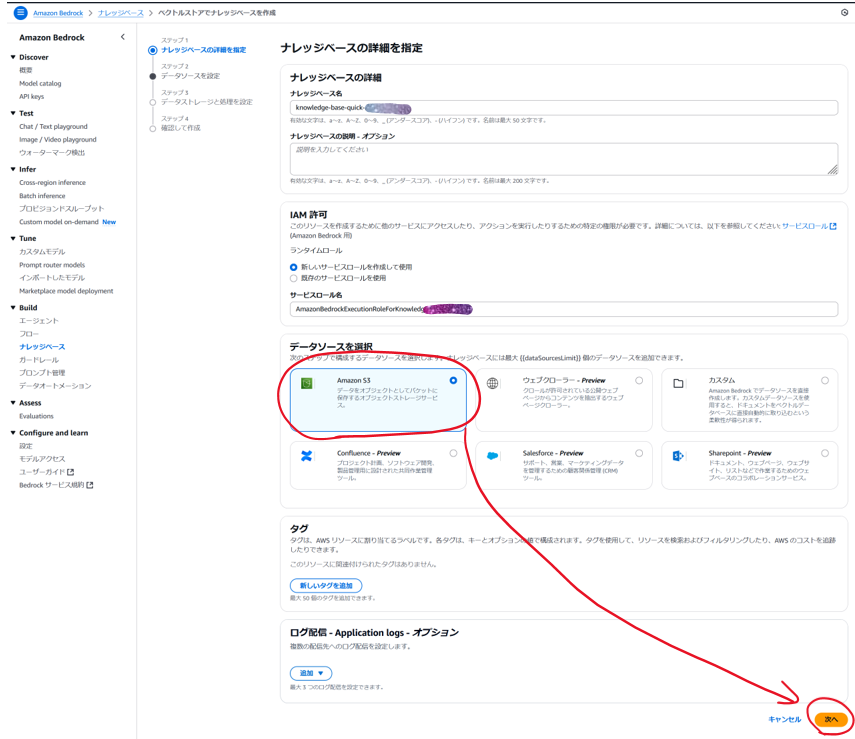
Task: Click the ナレッジベース名 input field
Action: point(564,108)
